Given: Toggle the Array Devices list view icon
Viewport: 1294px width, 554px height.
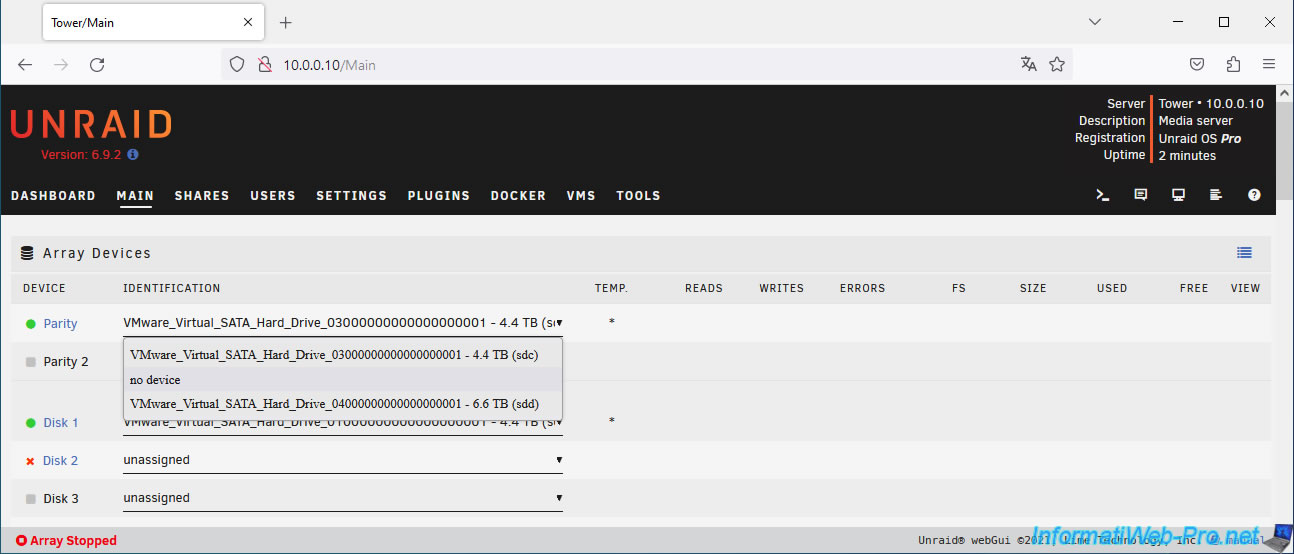Looking at the screenshot, I should [1244, 253].
